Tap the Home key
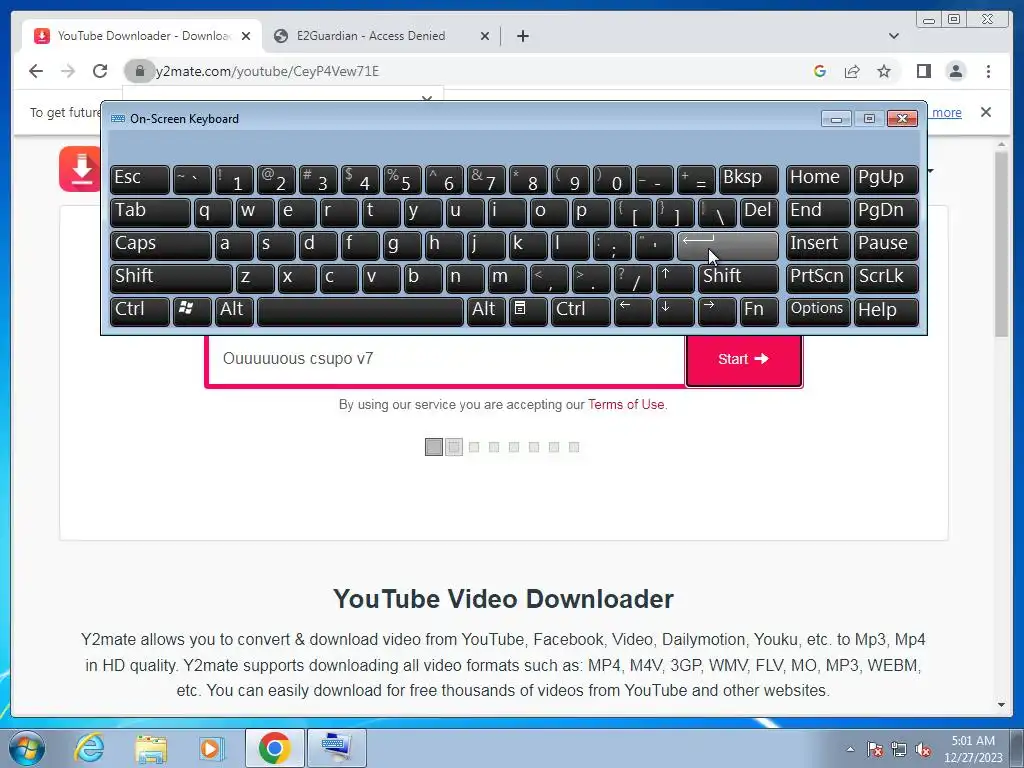Image resolution: width=1024 pixels, height=768 pixels. point(818,179)
